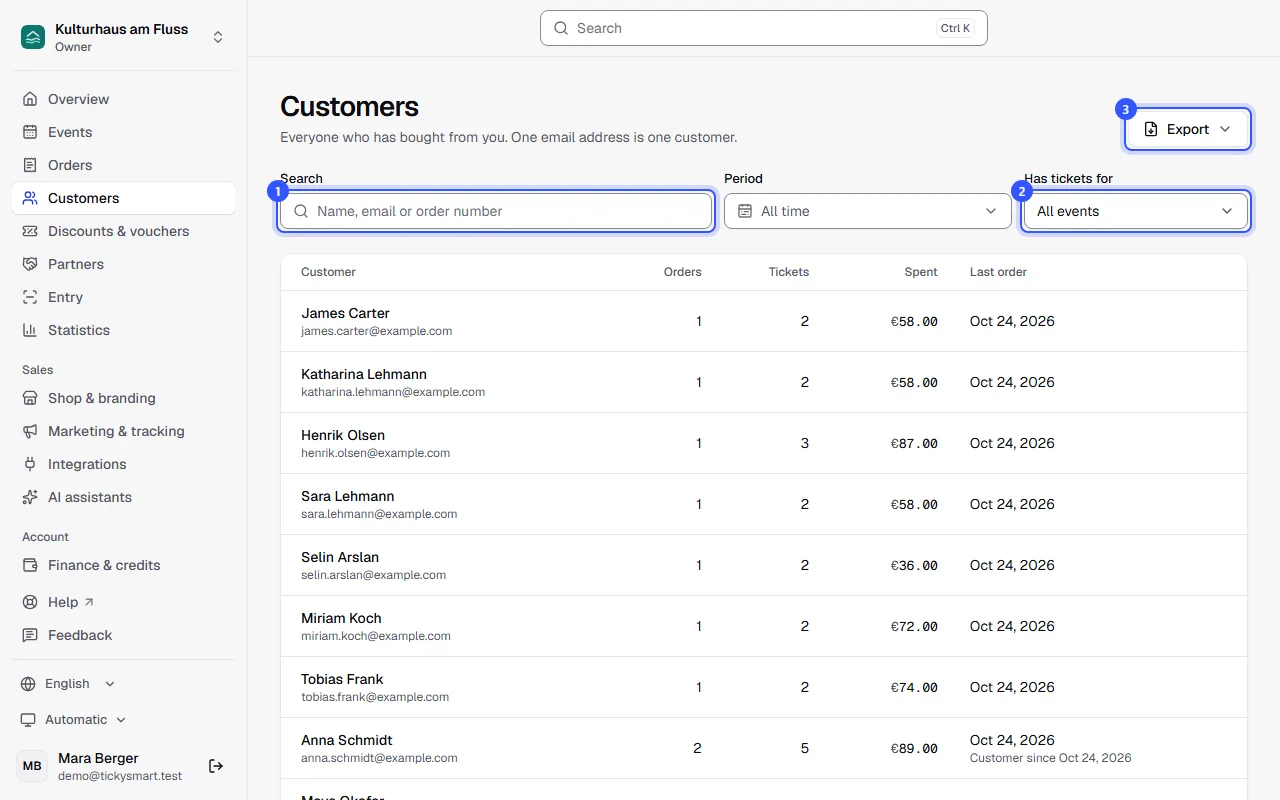Click the globe icon beside English

(x=28, y=684)
